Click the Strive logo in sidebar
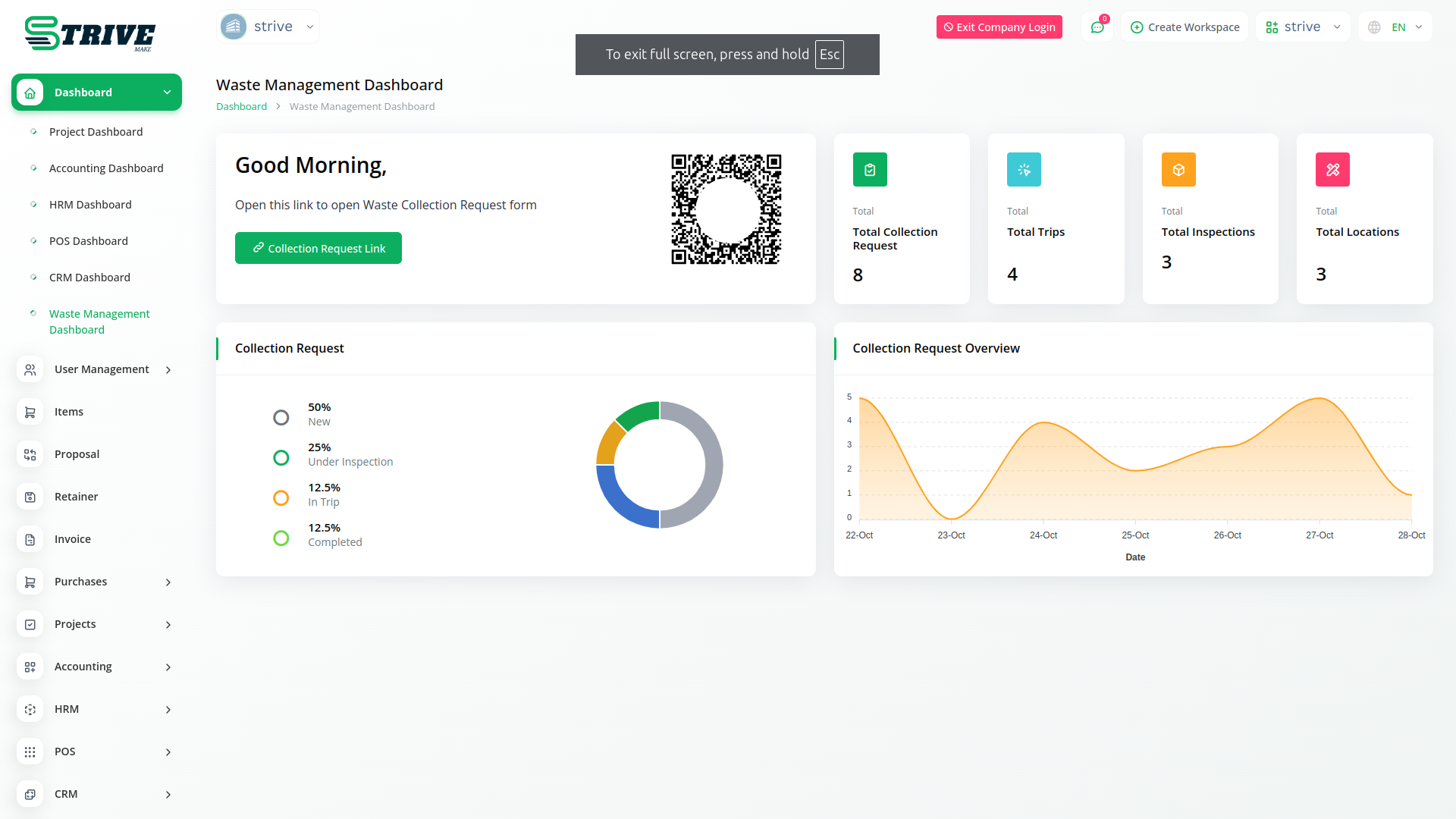The image size is (1456, 819). (89, 34)
